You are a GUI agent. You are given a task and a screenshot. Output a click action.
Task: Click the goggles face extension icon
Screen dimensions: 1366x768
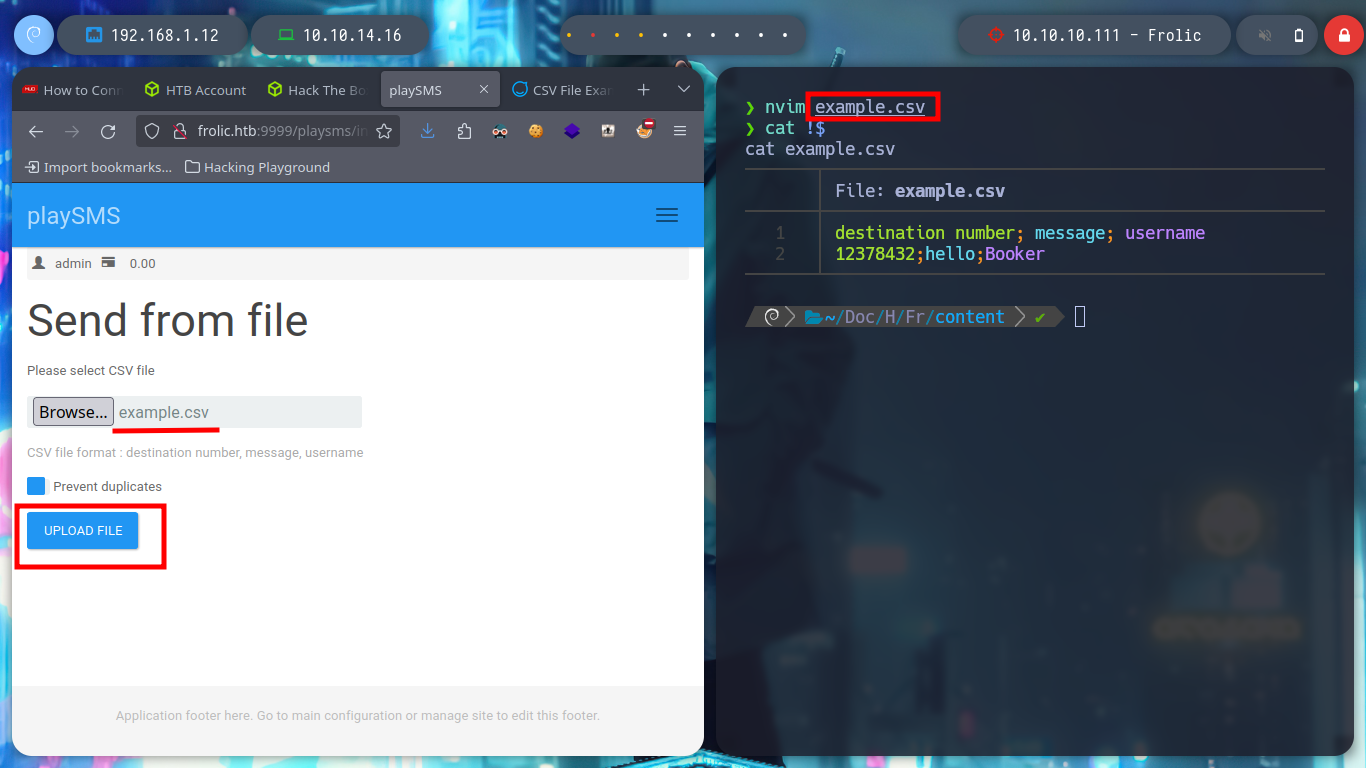[x=500, y=131]
